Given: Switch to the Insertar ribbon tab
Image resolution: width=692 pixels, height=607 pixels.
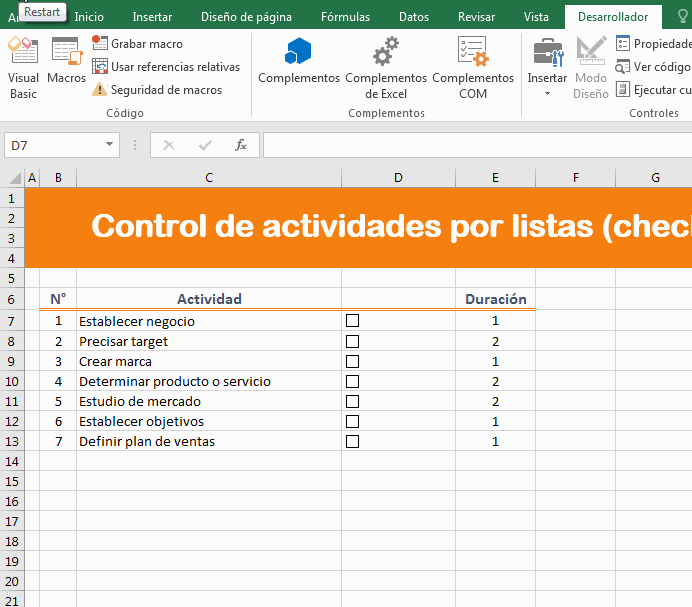Looking at the screenshot, I should 152,17.
